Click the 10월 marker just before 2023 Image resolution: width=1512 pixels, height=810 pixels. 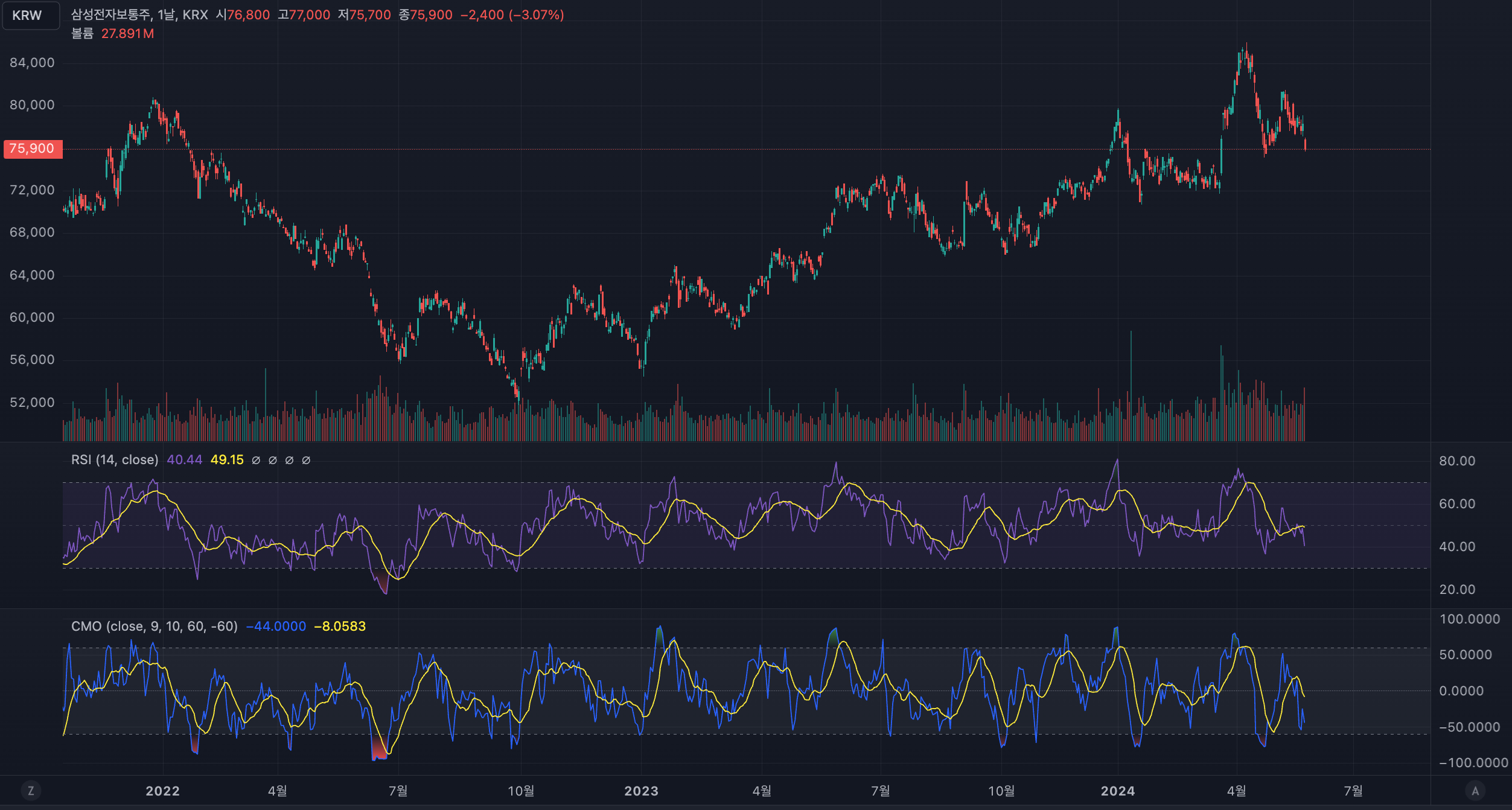point(521,791)
